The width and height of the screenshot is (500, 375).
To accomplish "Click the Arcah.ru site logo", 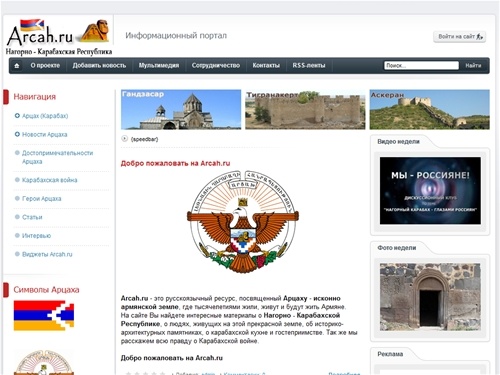I will 59,37.
